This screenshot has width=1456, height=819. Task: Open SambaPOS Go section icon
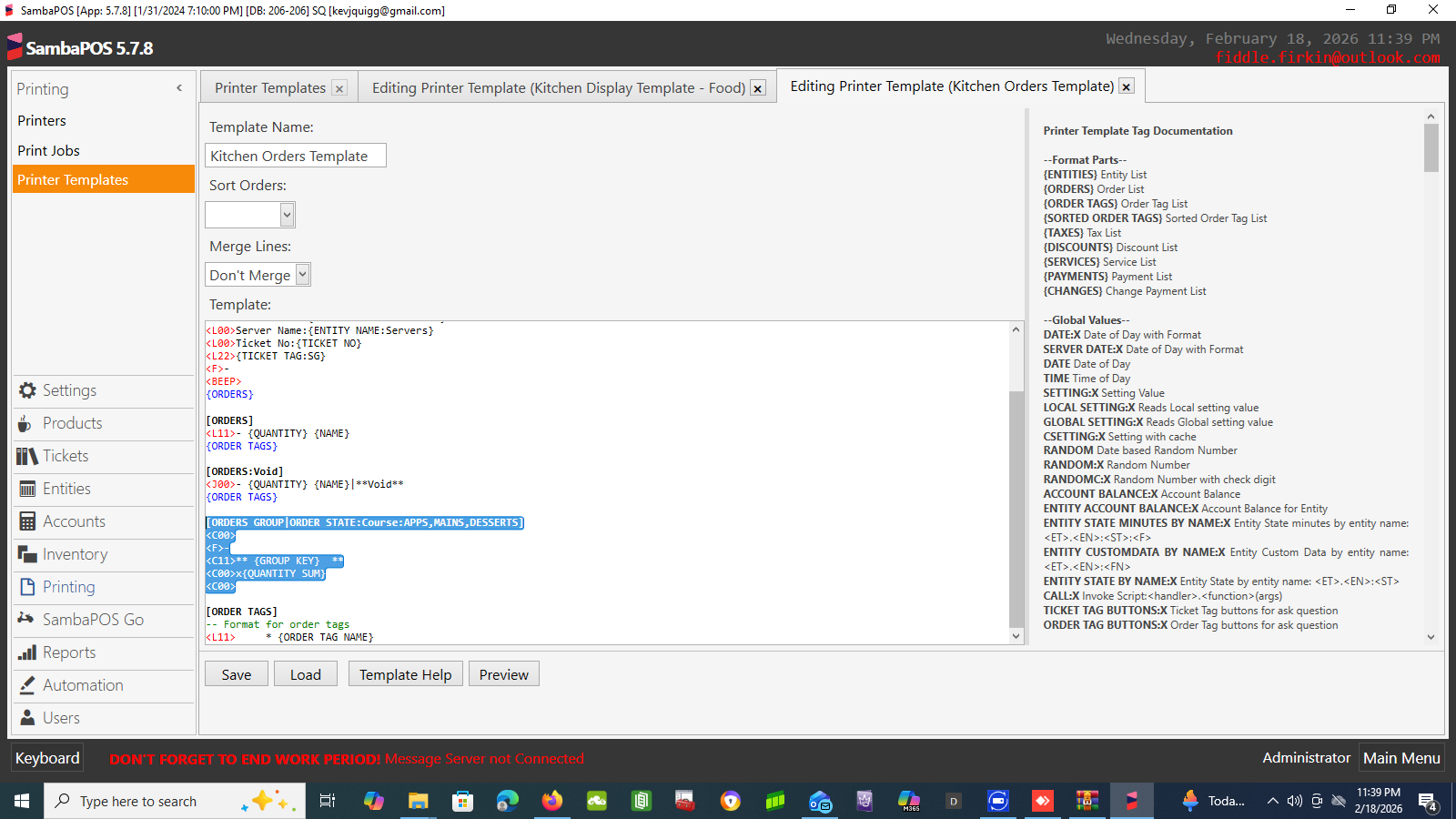[25, 620]
